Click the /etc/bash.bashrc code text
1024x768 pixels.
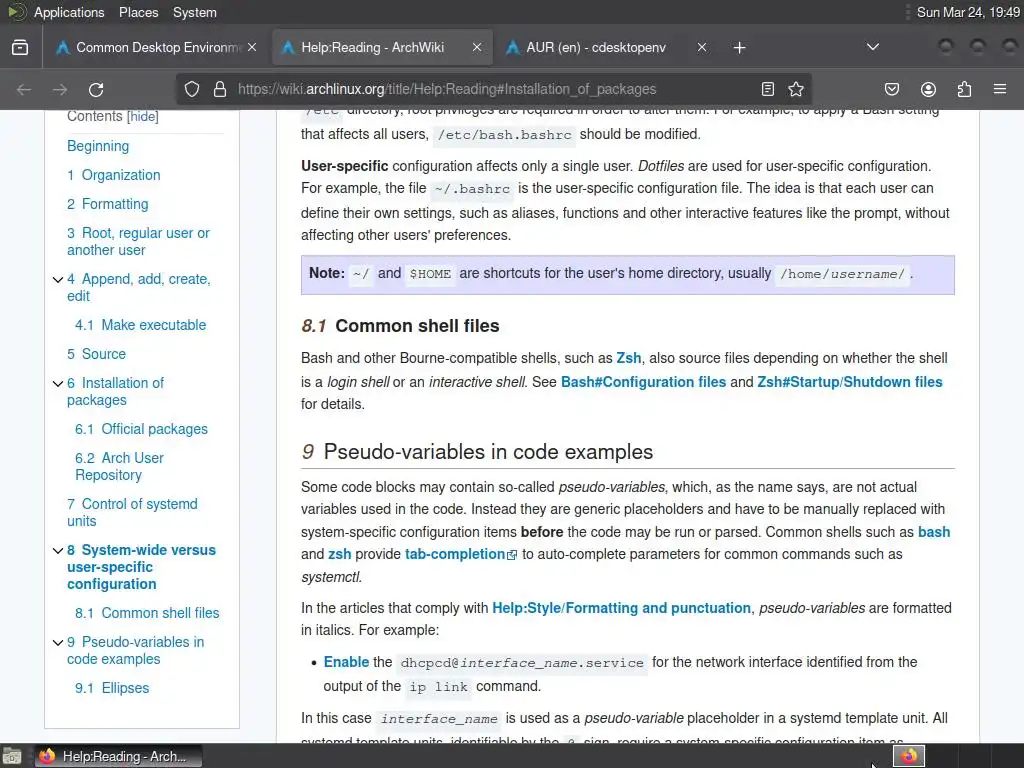504,135
